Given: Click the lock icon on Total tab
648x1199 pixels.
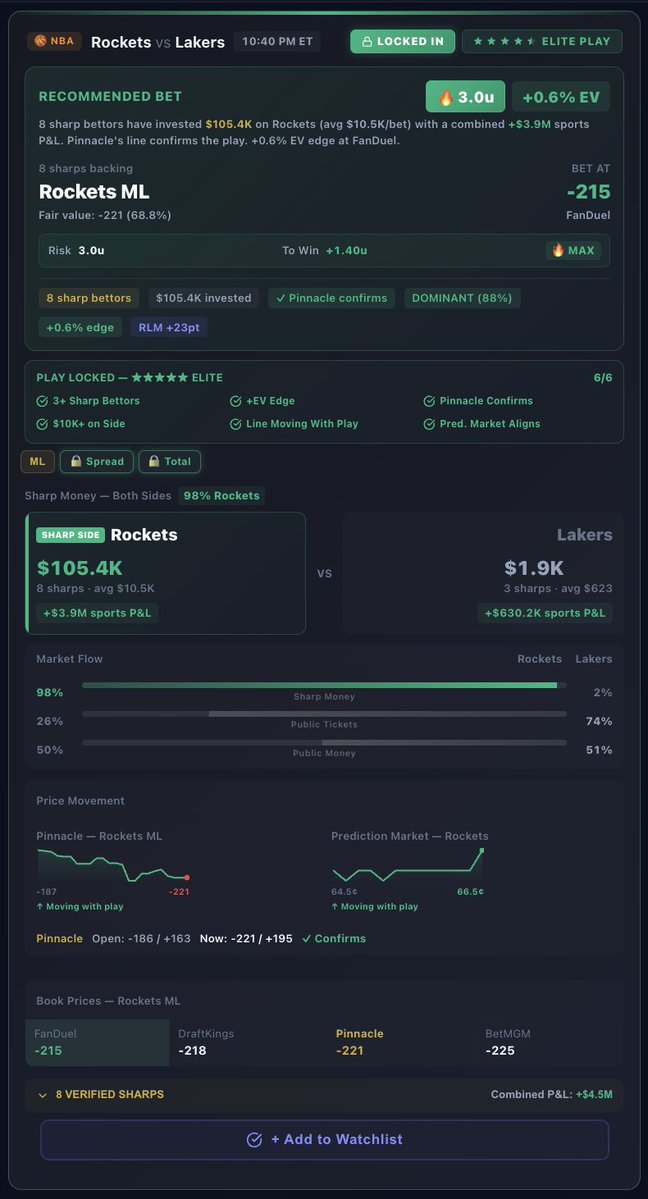Looking at the screenshot, I should click(155, 461).
